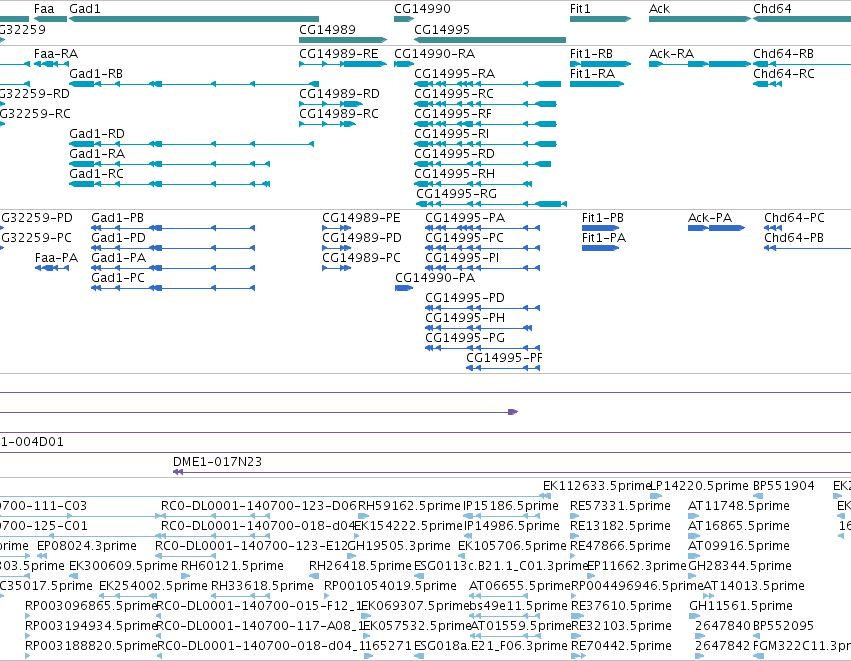Image resolution: width=851 pixels, height=661 pixels.
Task: Select EST label RH26418.5prime
Action: pos(360,566)
